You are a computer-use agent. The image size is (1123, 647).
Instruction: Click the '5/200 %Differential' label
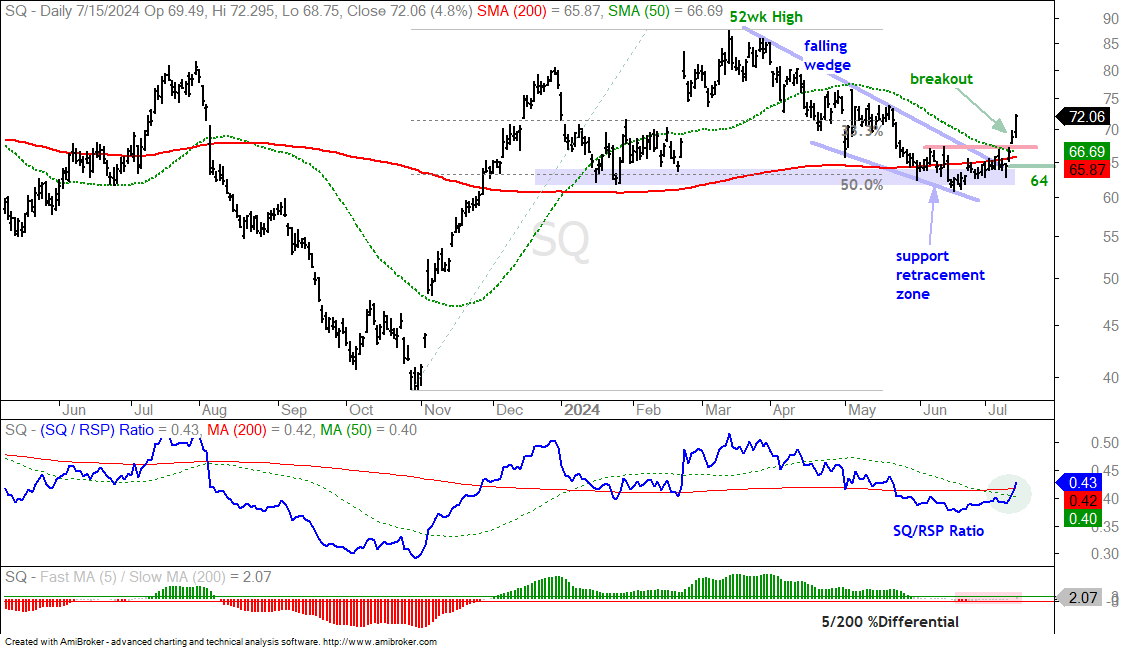click(x=890, y=622)
